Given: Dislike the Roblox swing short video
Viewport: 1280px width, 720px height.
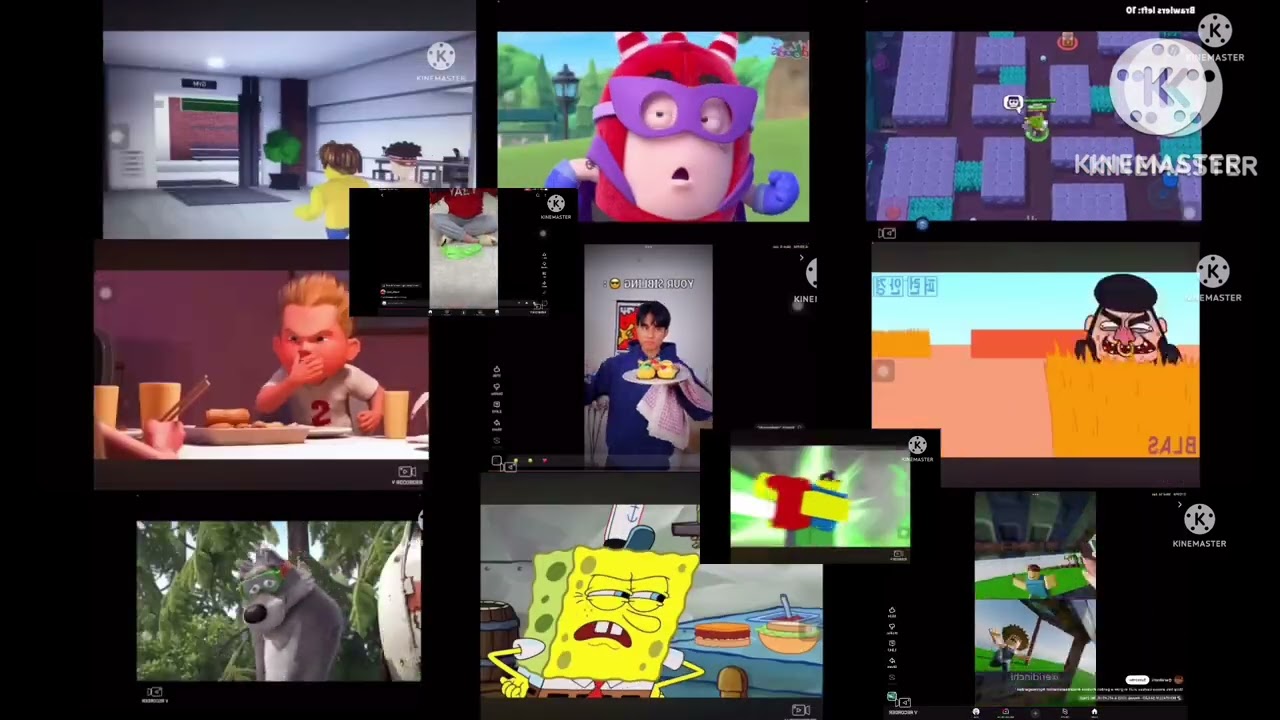Looking at the screenshot, I should 892,628.
